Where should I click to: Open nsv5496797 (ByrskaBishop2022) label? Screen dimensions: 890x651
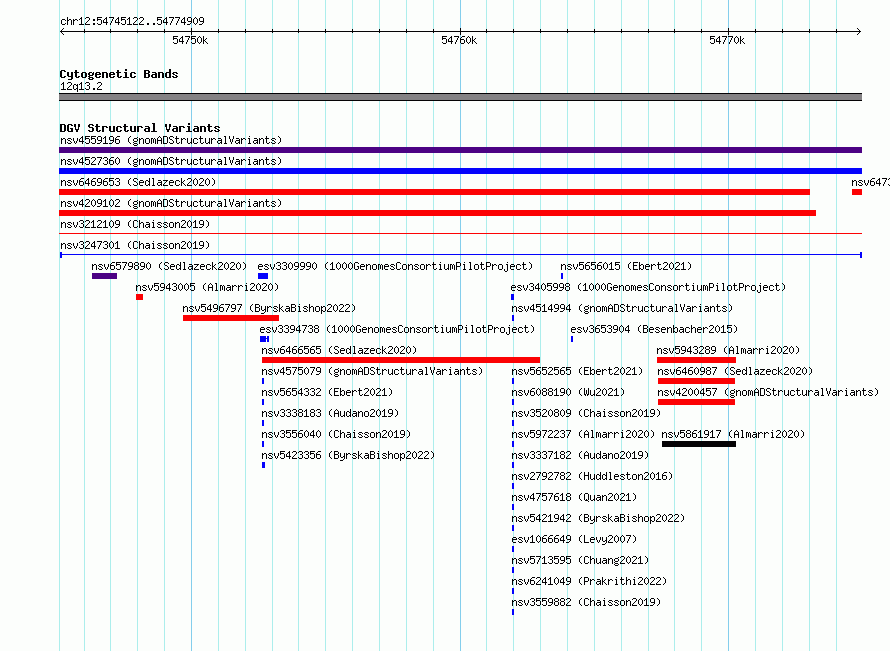coord(269,308)
